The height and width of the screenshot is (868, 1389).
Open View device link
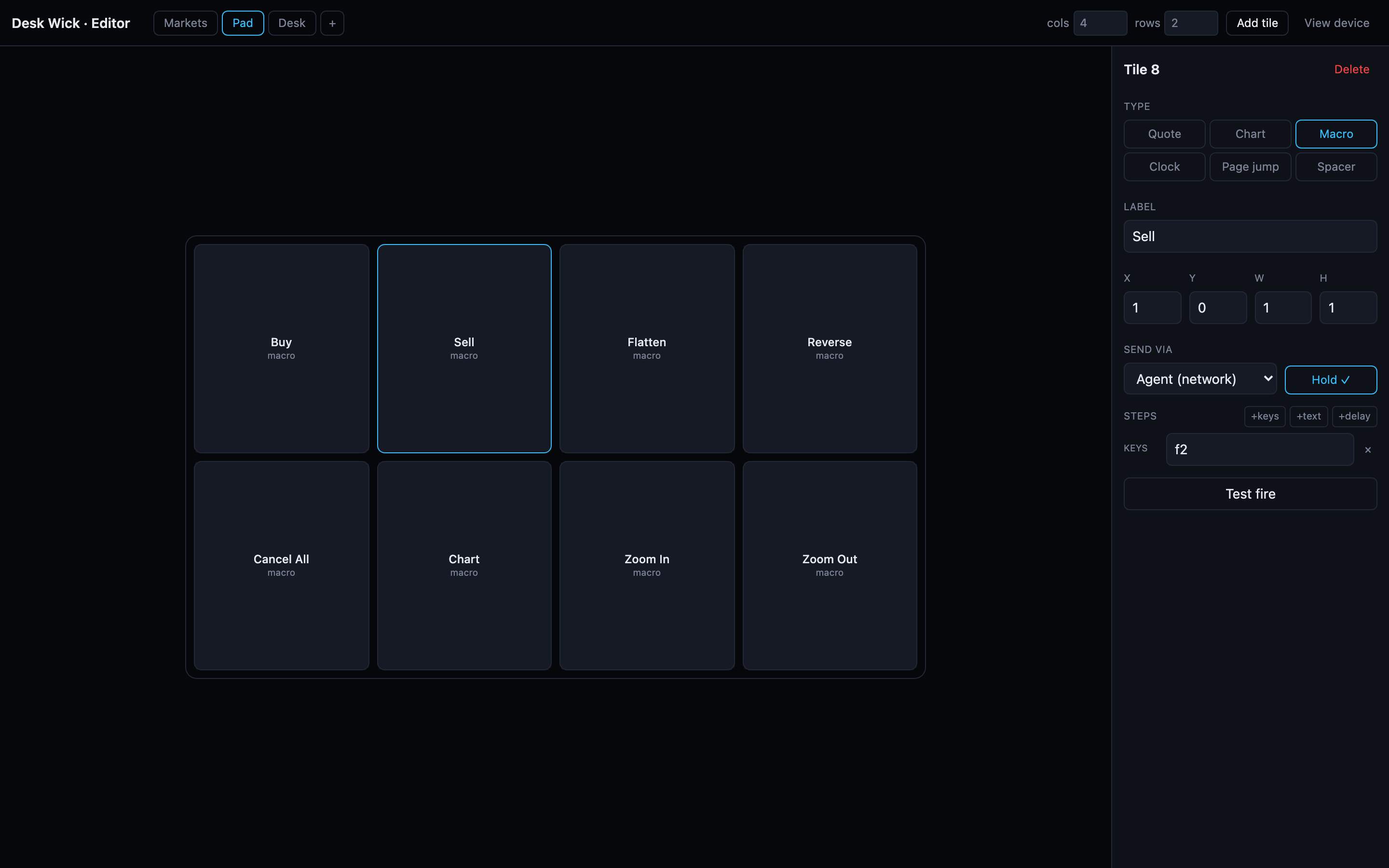(1336, 23)
